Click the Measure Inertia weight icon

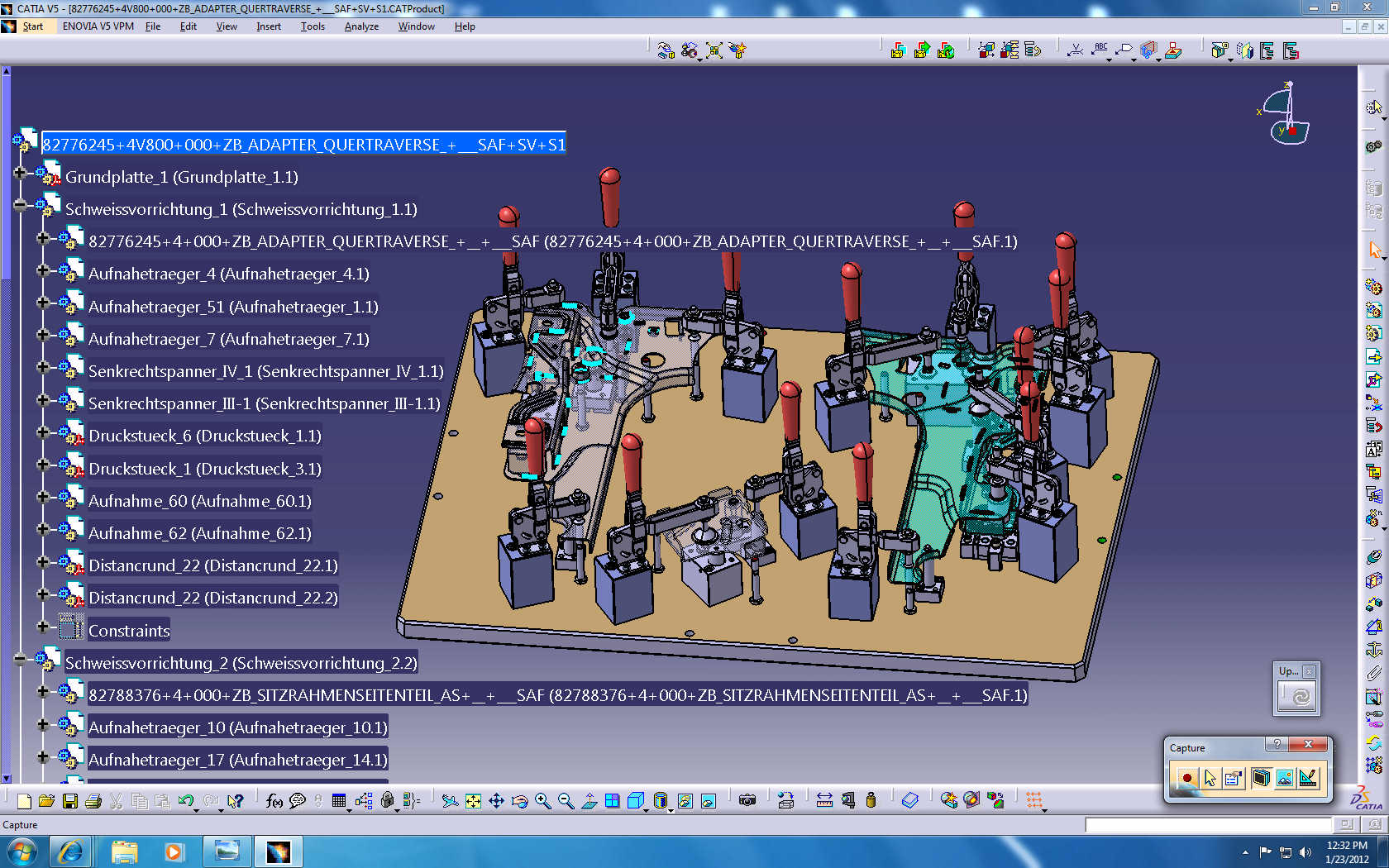871,800
